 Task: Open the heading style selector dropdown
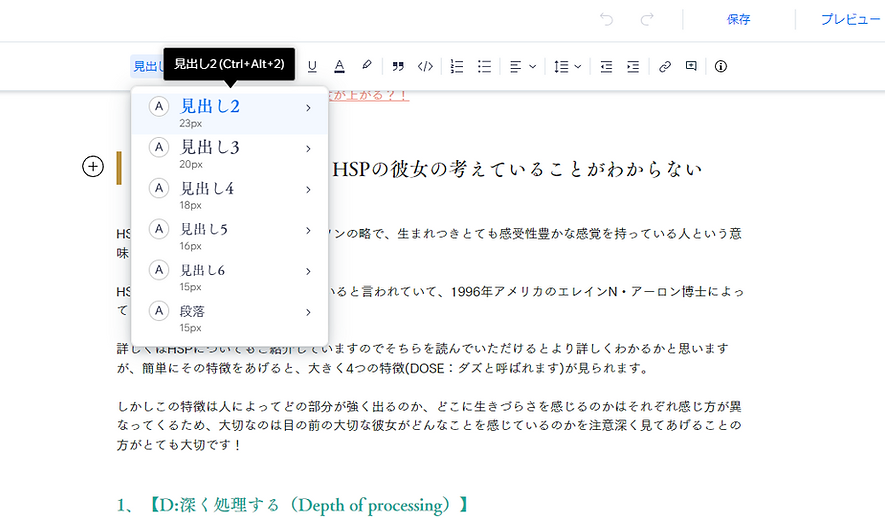[148, 67]
